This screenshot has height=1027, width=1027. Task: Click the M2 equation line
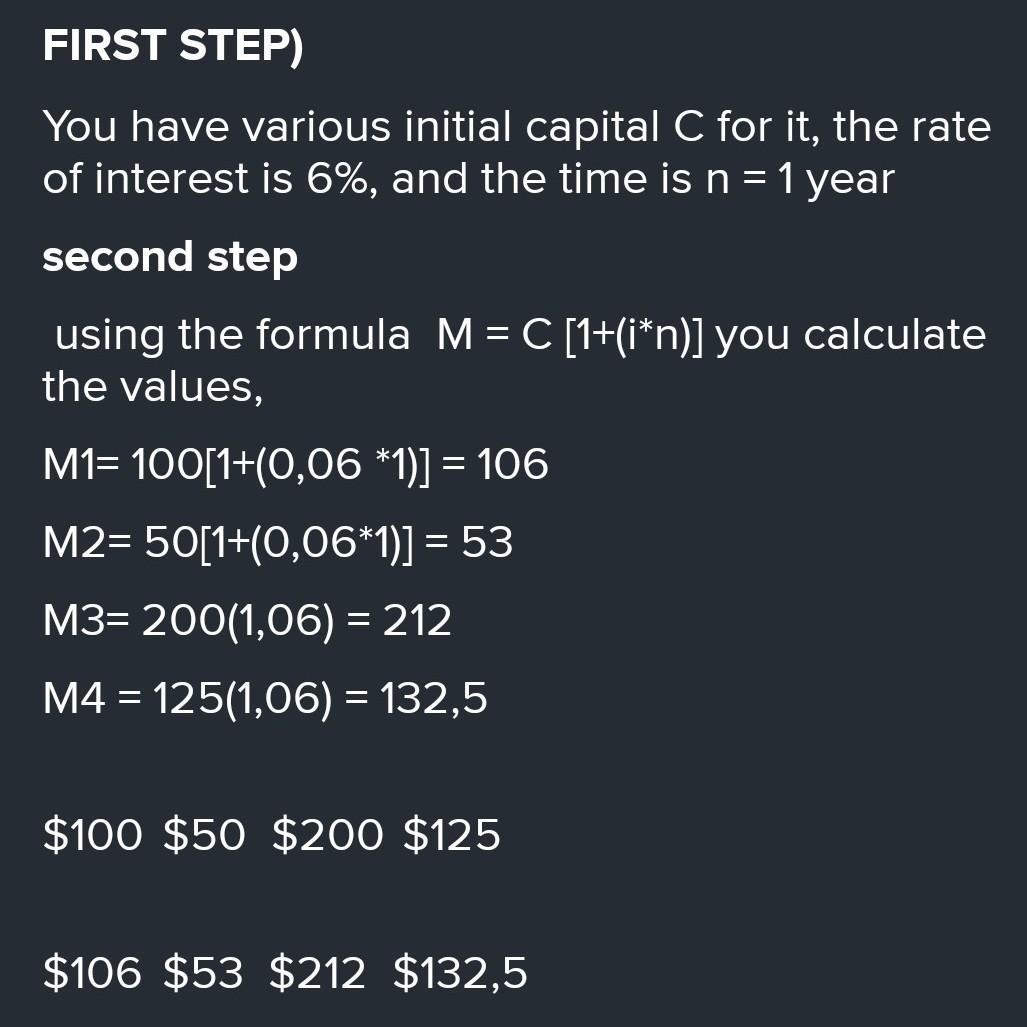(278, 543)
